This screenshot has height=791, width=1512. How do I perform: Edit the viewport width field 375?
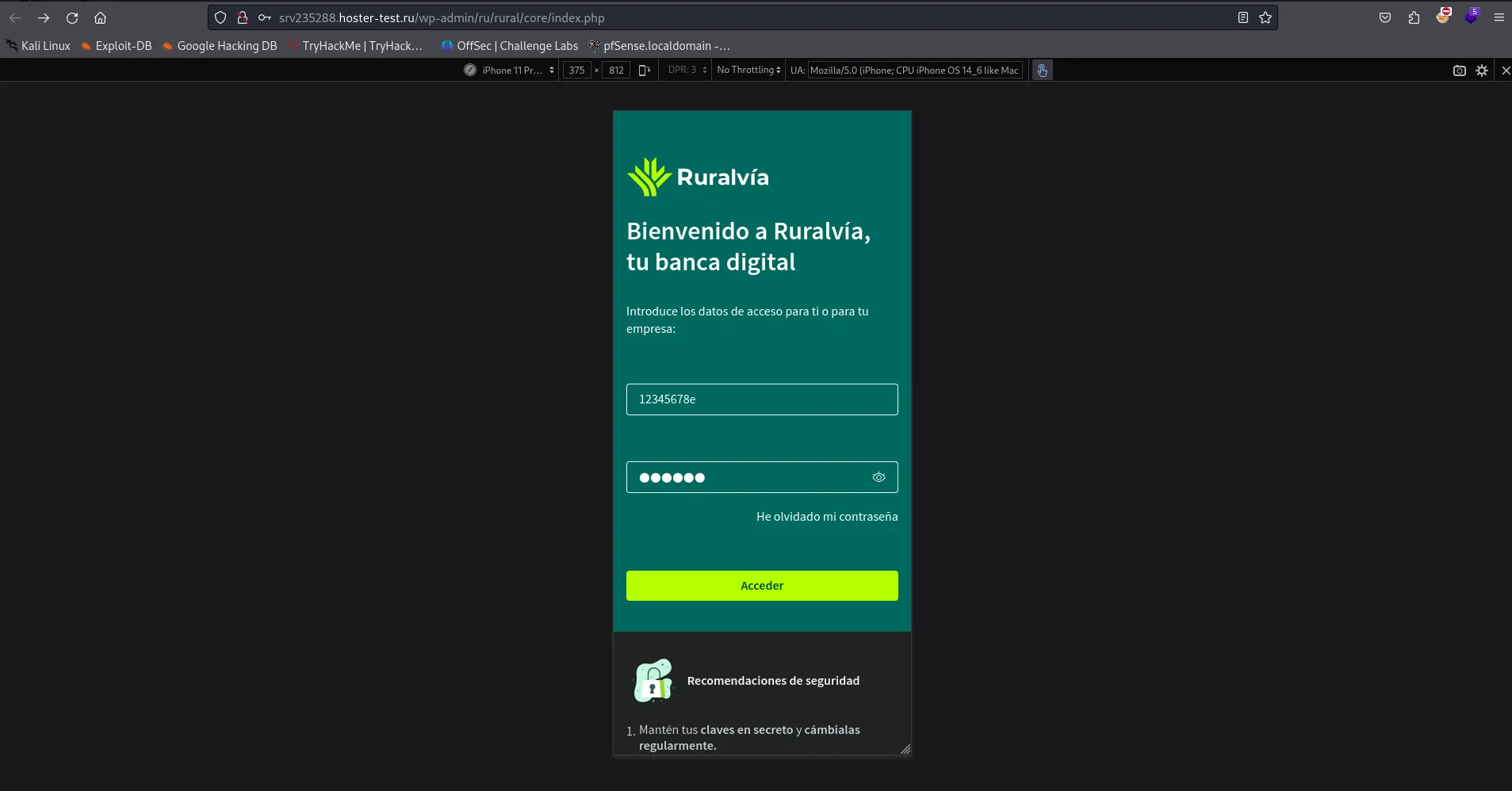click(576, 71)
